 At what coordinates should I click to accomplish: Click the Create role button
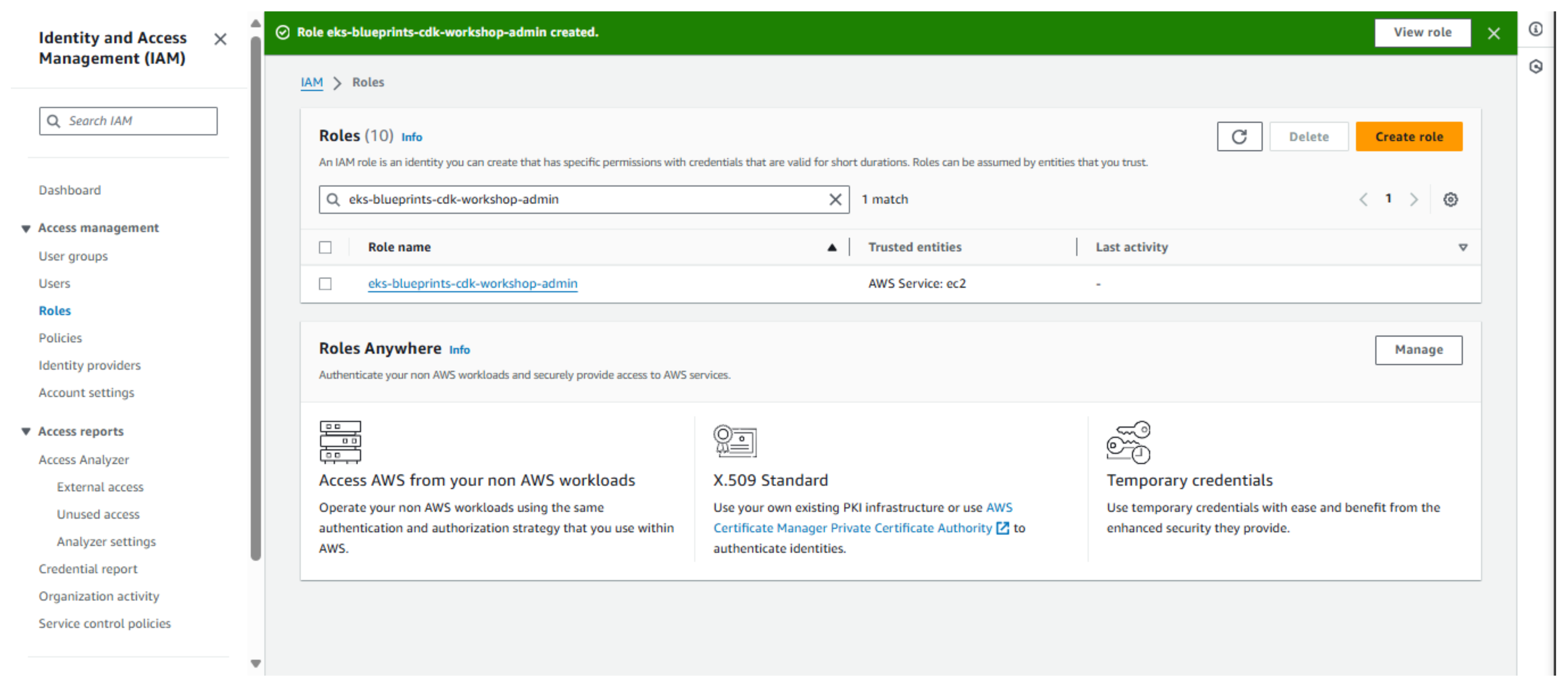pos(1409,136)
